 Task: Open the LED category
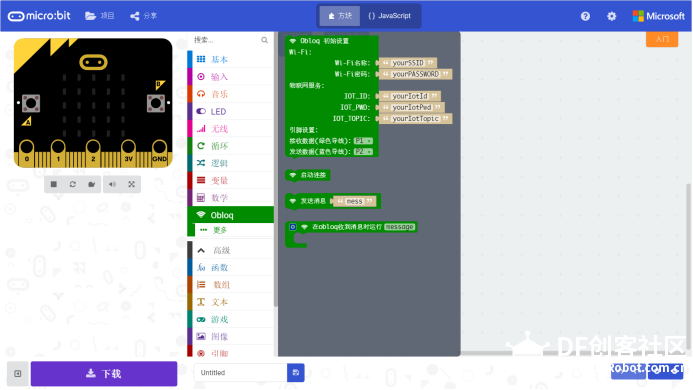(231, 111)
